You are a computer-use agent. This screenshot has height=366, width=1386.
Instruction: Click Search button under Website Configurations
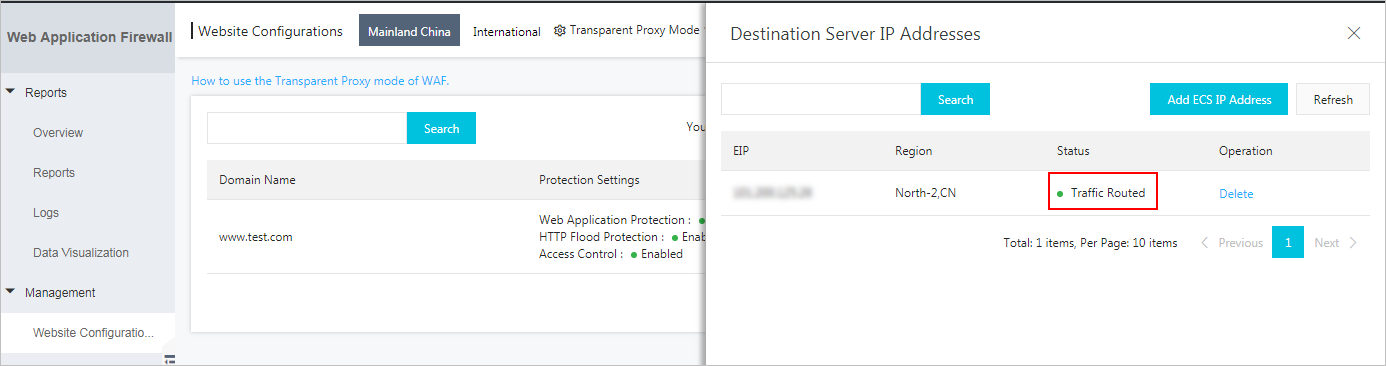441,128
